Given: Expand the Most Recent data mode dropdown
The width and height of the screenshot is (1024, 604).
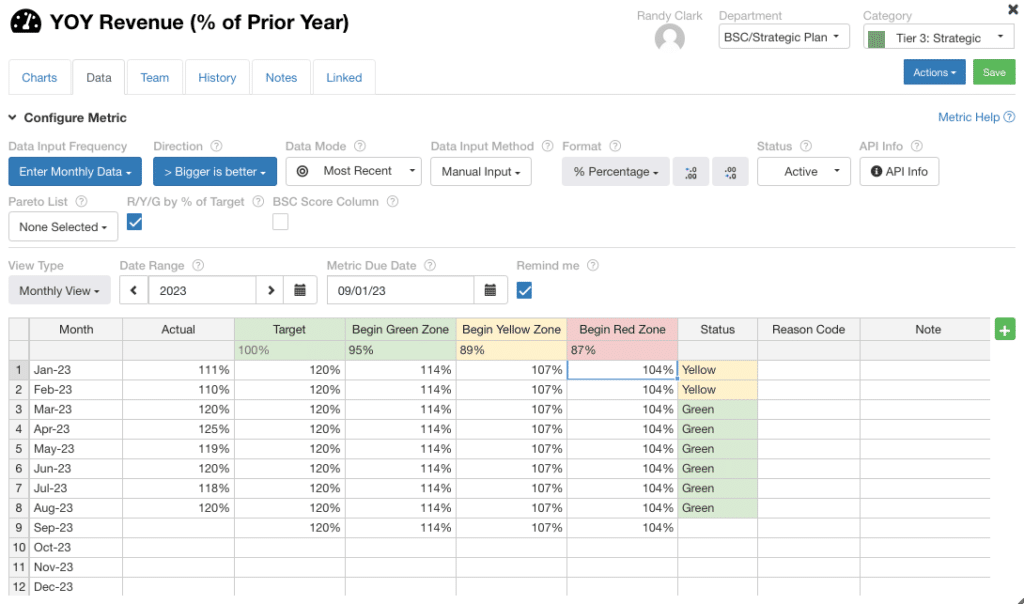Looking at the screenshot, I should point(353,171).
